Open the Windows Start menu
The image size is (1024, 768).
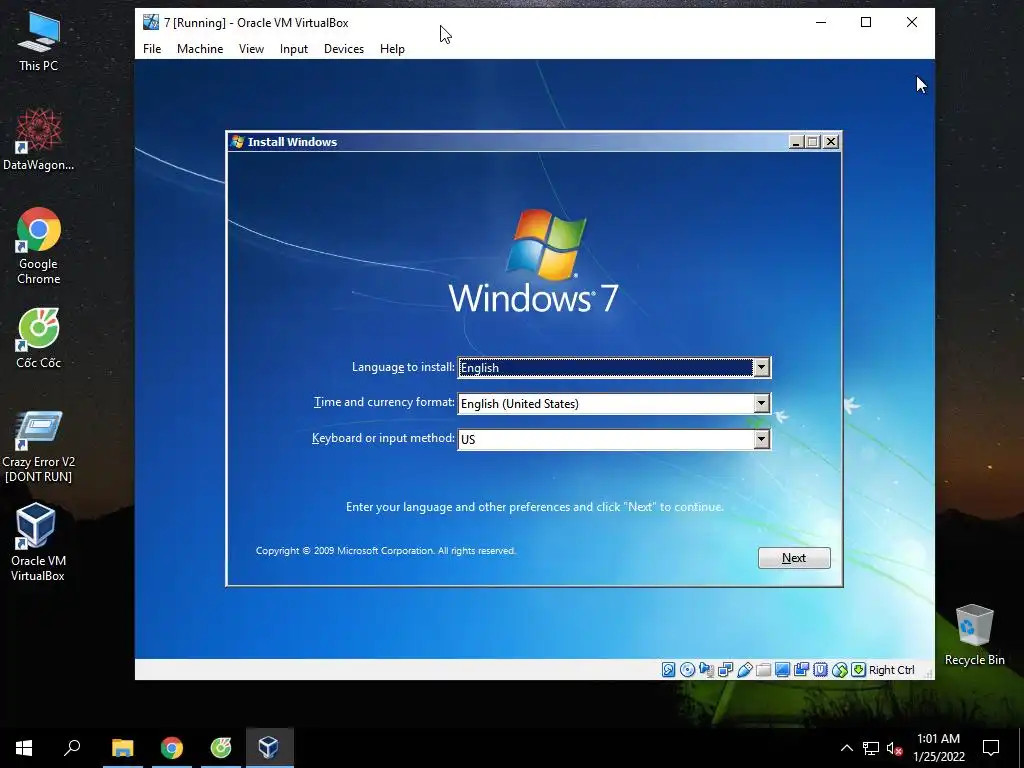click(x=24, y=747)
